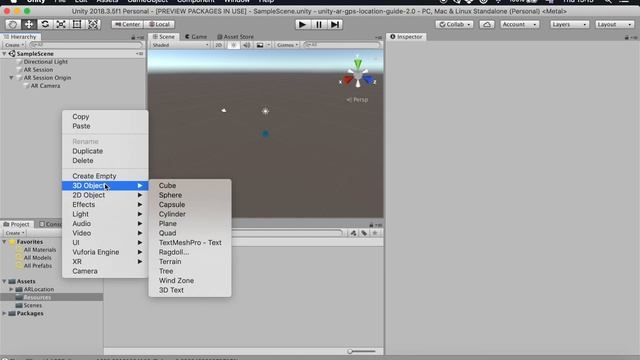Click Project search by type icon
Image resolution: width=640 pixels, height=360 pixels.
coord(353,233)
